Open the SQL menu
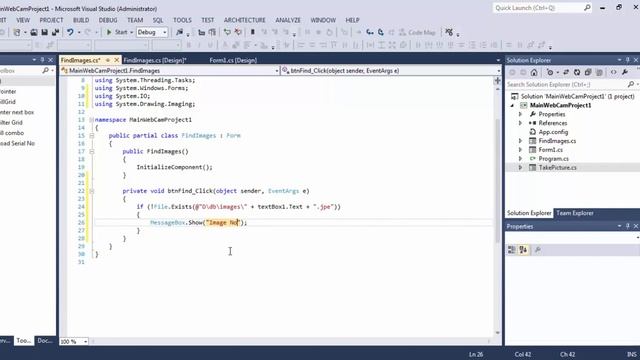 click(x=158, y=20)
